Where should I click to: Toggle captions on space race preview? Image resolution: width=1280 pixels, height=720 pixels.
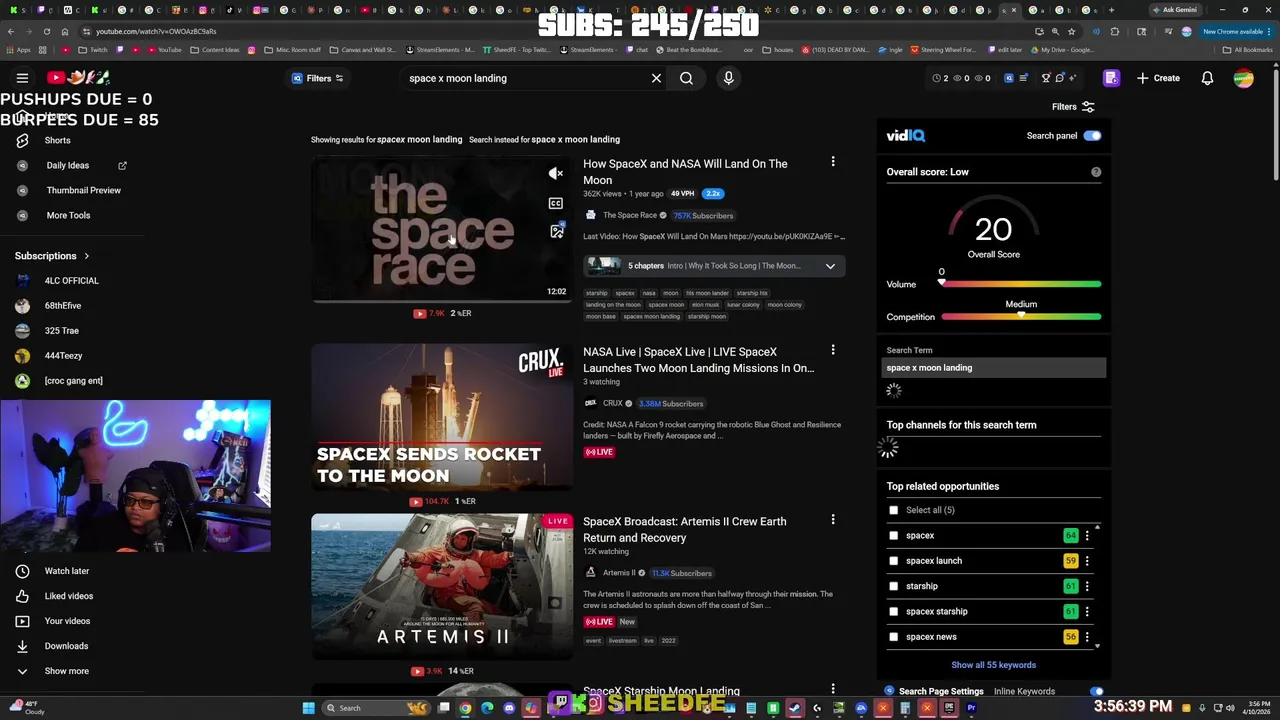556,203
